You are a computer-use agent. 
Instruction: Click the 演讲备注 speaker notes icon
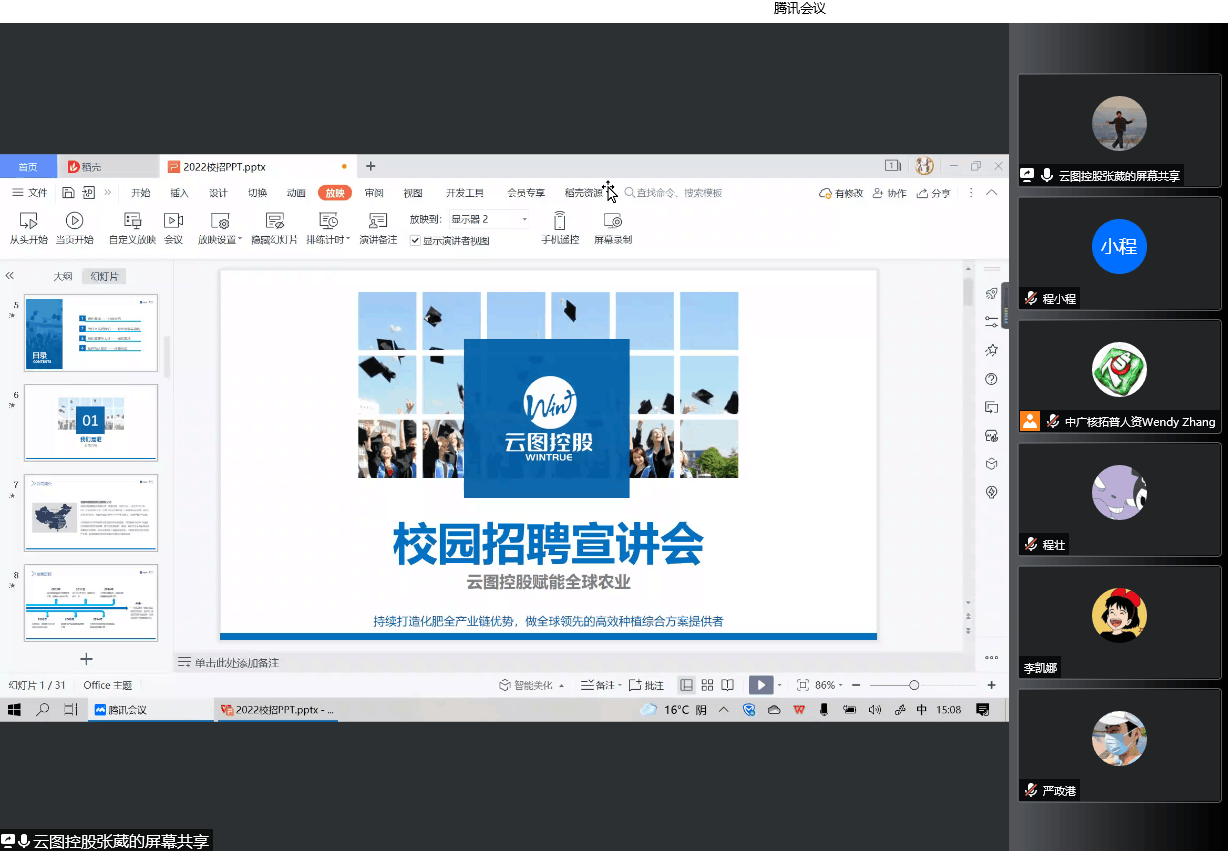pos(378,221)
